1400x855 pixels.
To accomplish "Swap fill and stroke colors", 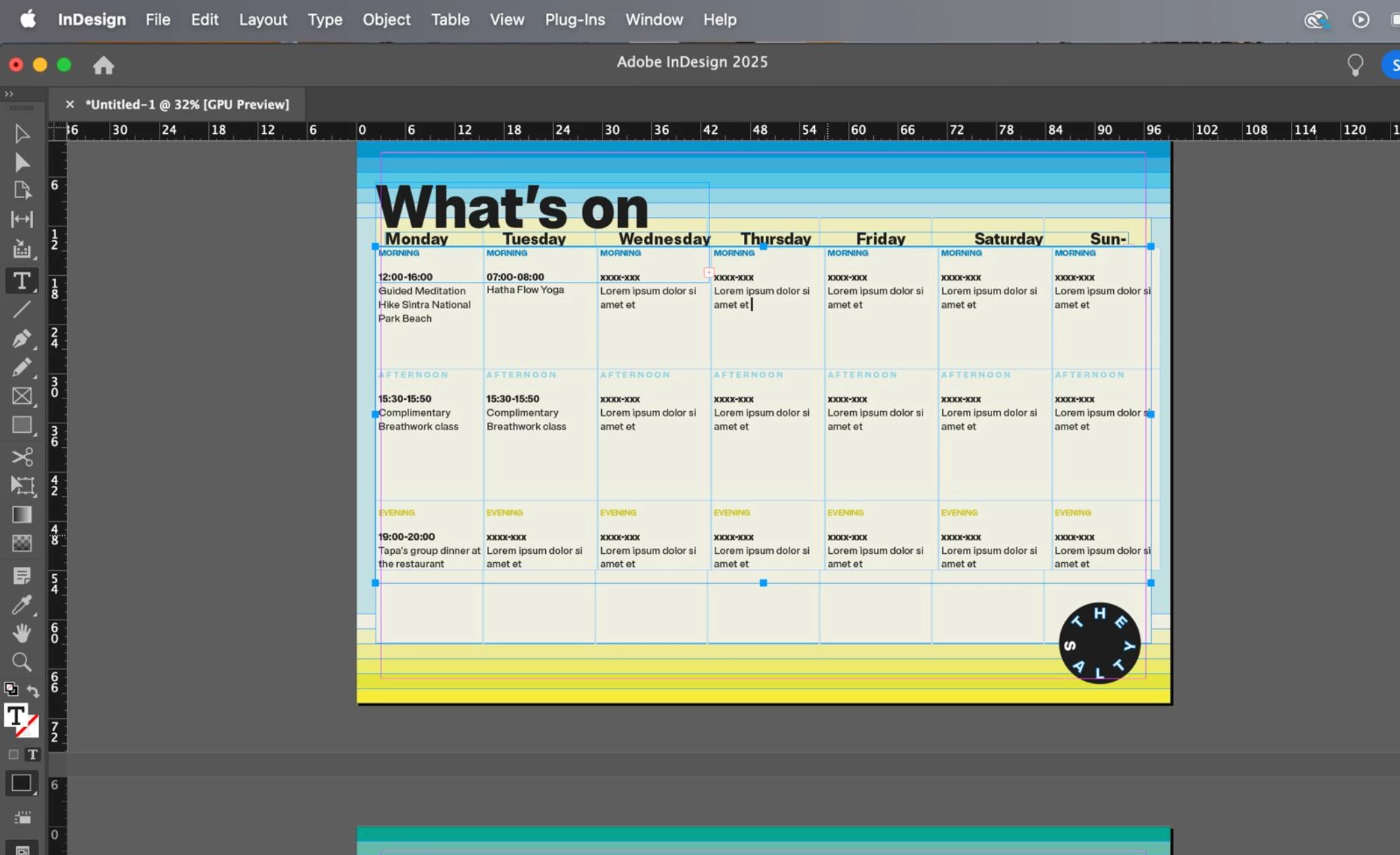I will tap(32, 691).
